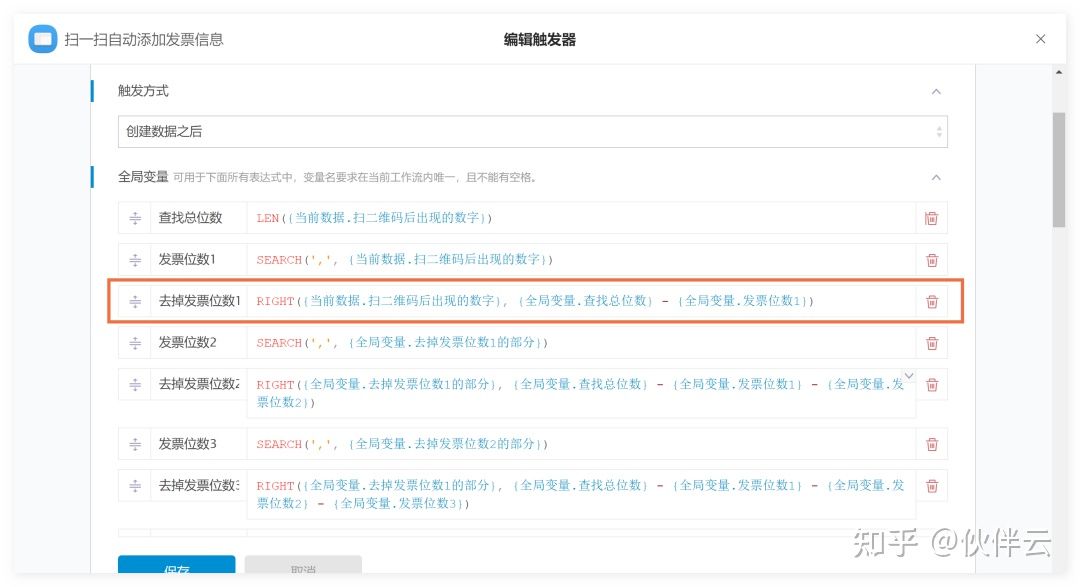This screenshot has height=587, width=1080.
Task: Delete the 发票位数1 variable row
Action: click(931, 260)
